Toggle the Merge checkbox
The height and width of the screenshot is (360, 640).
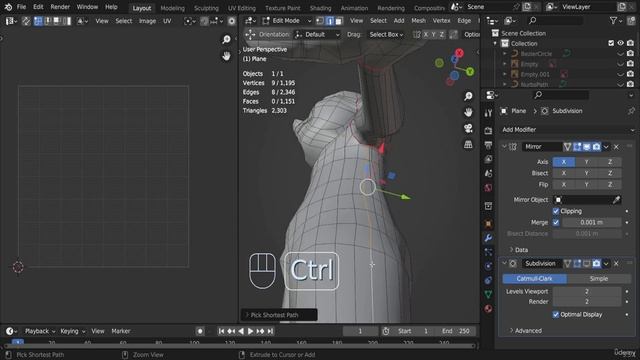(556, 222)
